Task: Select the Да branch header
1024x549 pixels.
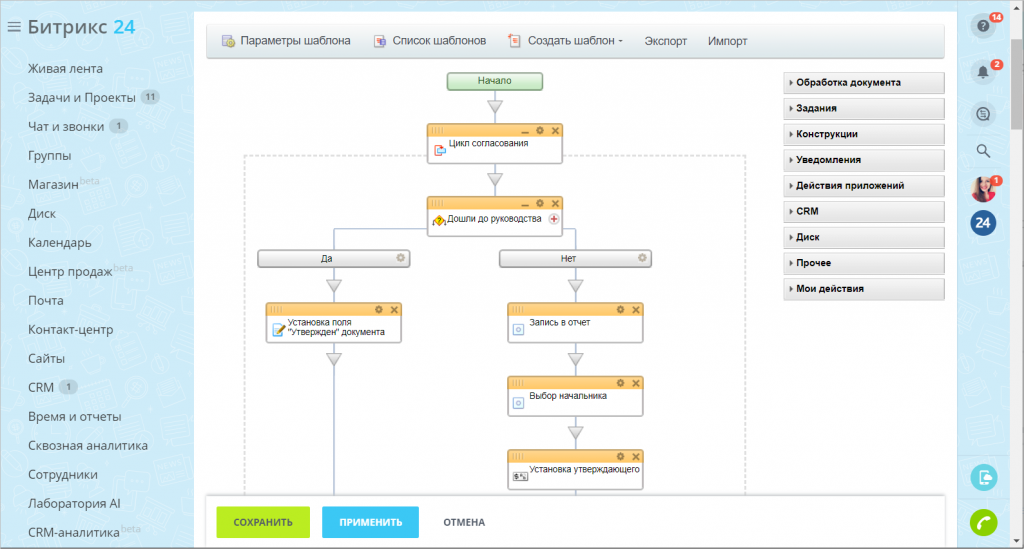Action: pos(334,259)
